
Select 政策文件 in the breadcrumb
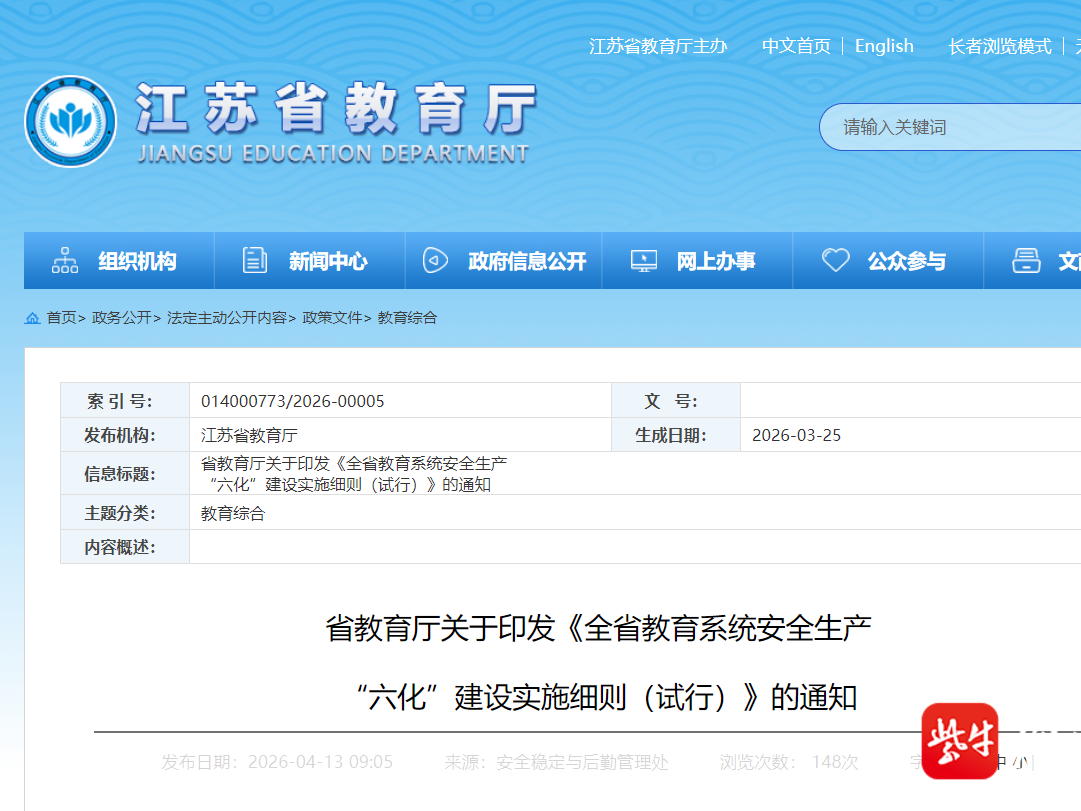click(332, 318)
